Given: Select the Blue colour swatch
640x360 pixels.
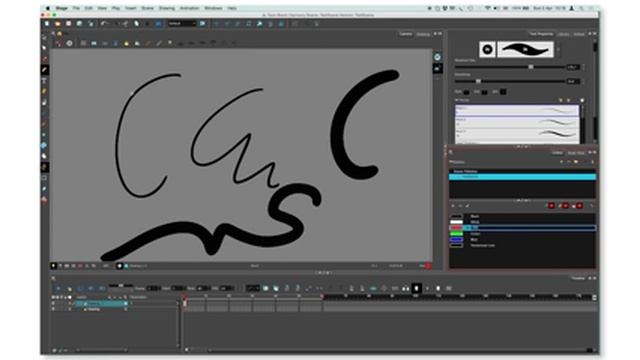Looking at the screenshot, I should tap(456, 240).
